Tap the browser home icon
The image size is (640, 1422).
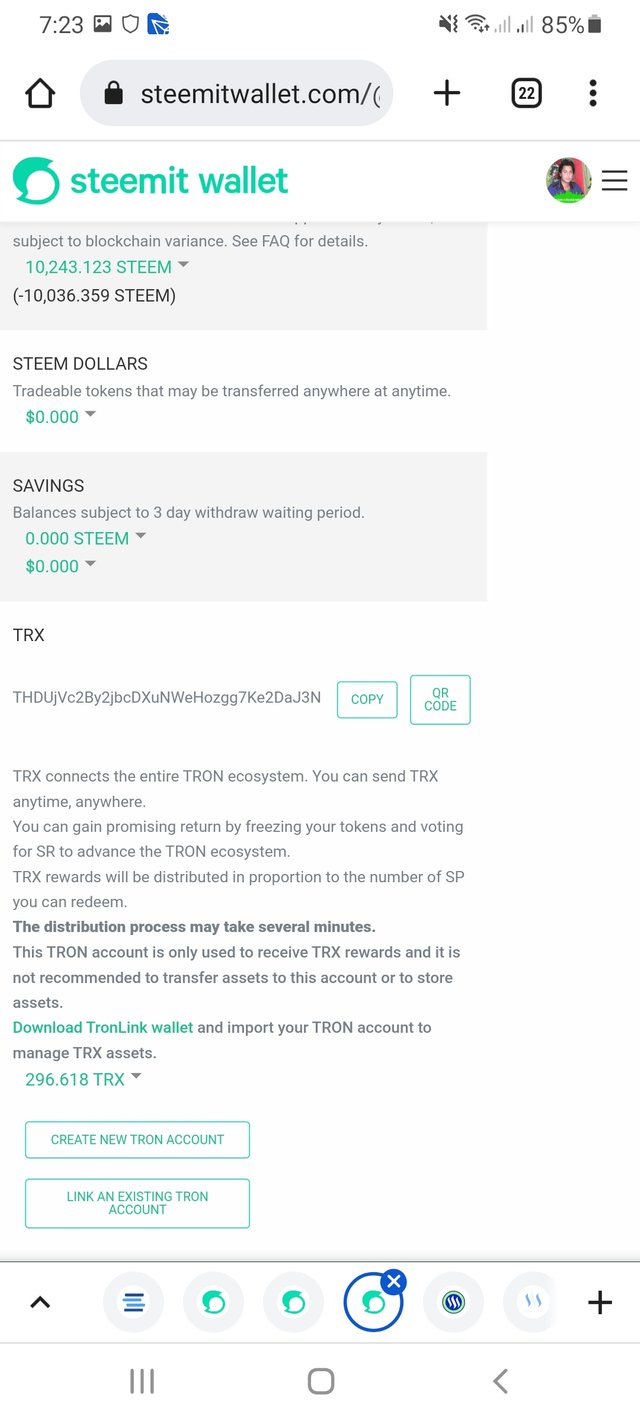pos(40,94)
